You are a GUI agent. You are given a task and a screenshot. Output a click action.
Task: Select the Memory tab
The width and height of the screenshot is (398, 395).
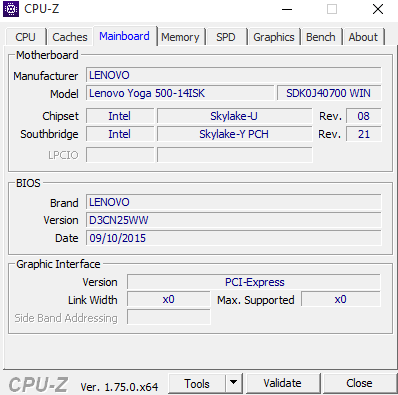tap(180, 37)
